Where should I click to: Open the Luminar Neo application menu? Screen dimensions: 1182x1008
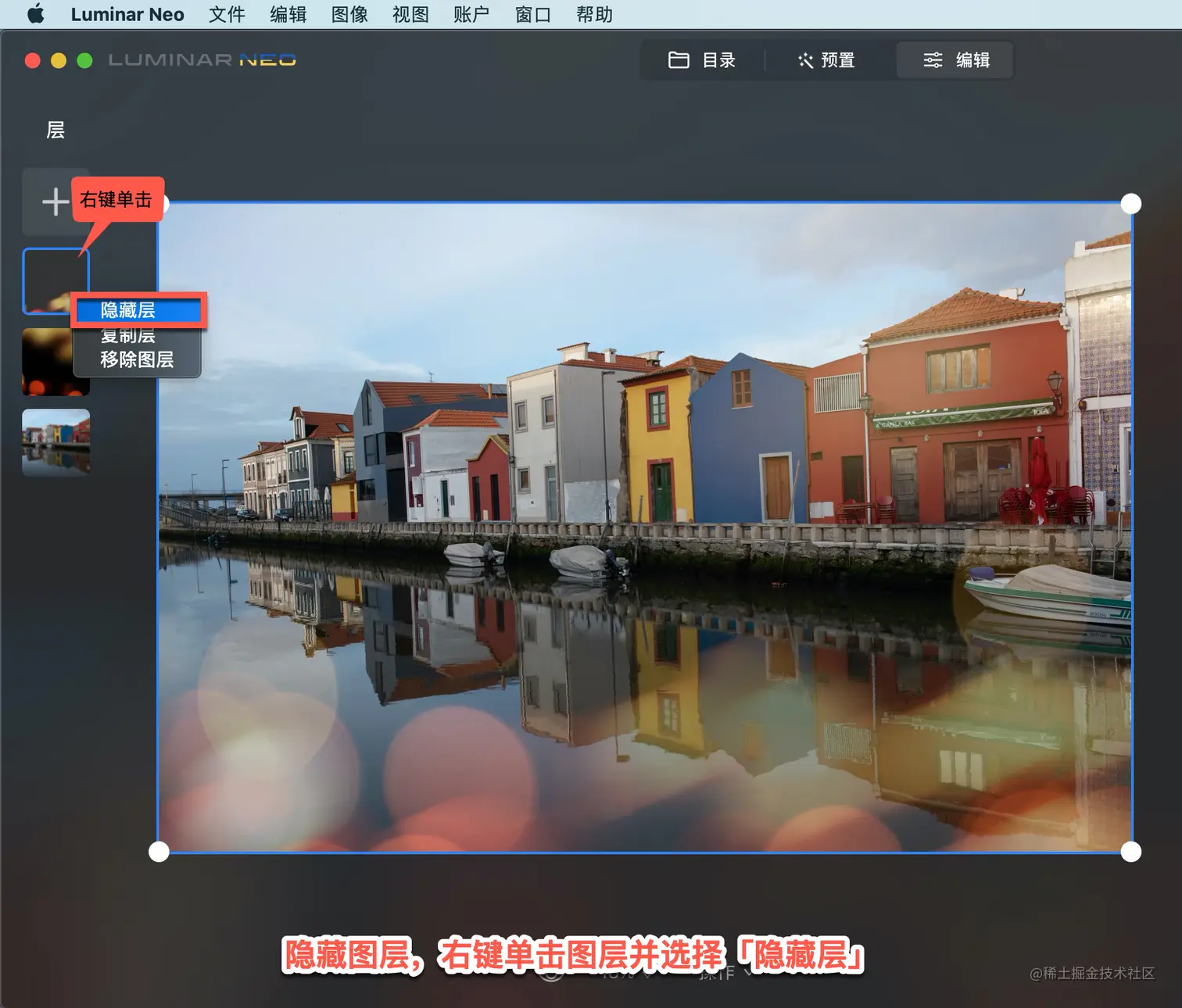(127, 14)
